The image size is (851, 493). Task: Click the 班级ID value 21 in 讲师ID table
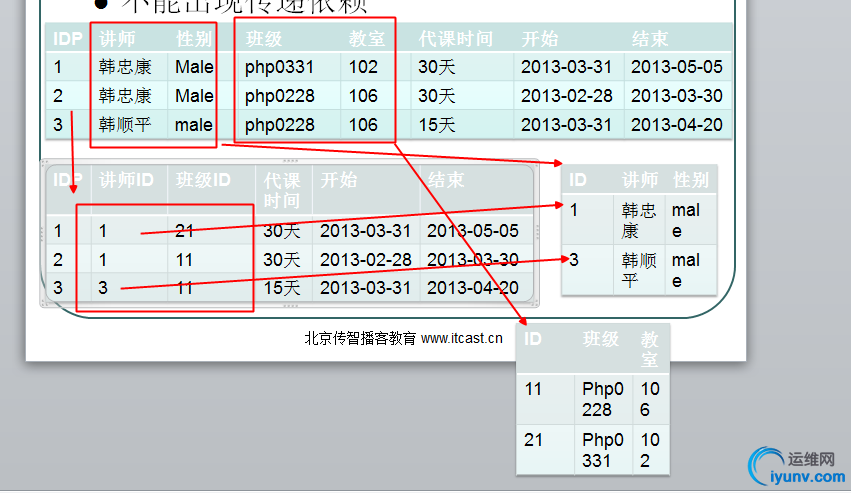tap(185, 231)
